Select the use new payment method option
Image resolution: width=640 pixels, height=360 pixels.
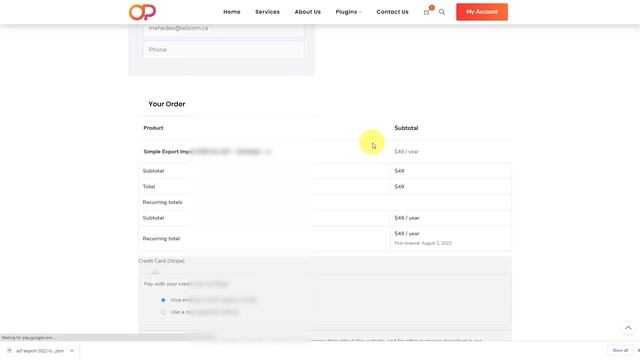(163, 312)
